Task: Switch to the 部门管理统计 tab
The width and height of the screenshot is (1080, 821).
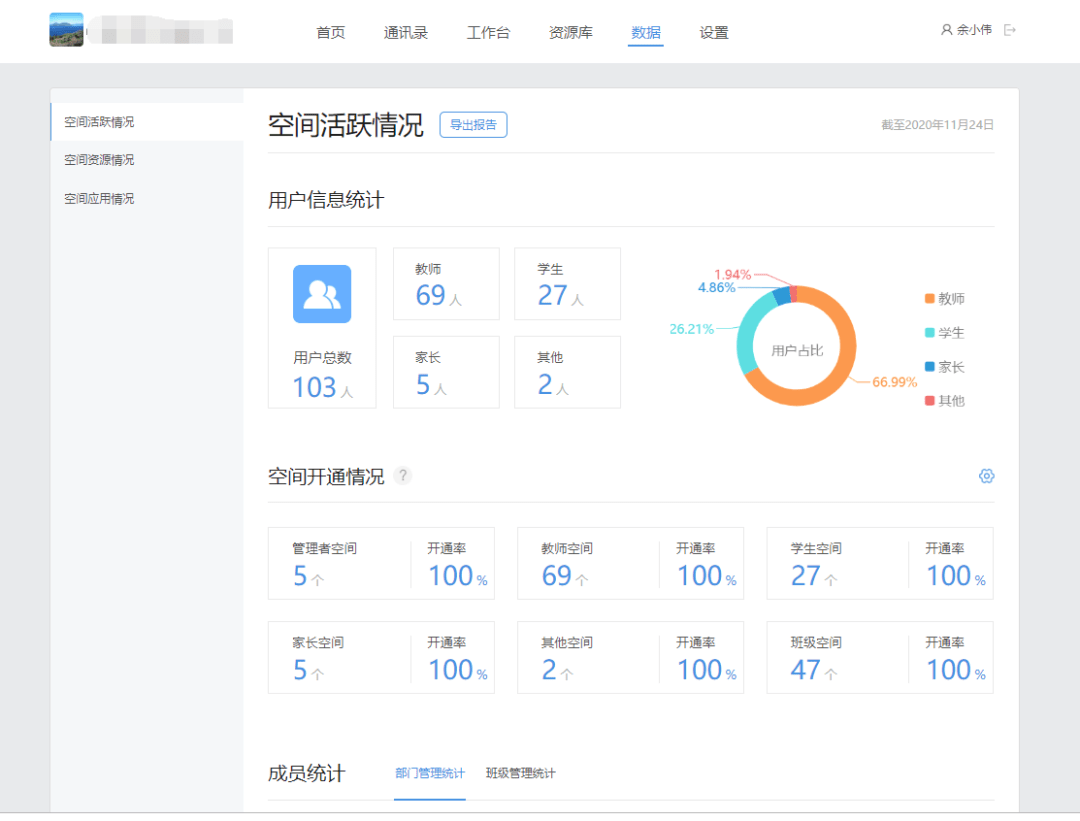Action: point(430,773)
